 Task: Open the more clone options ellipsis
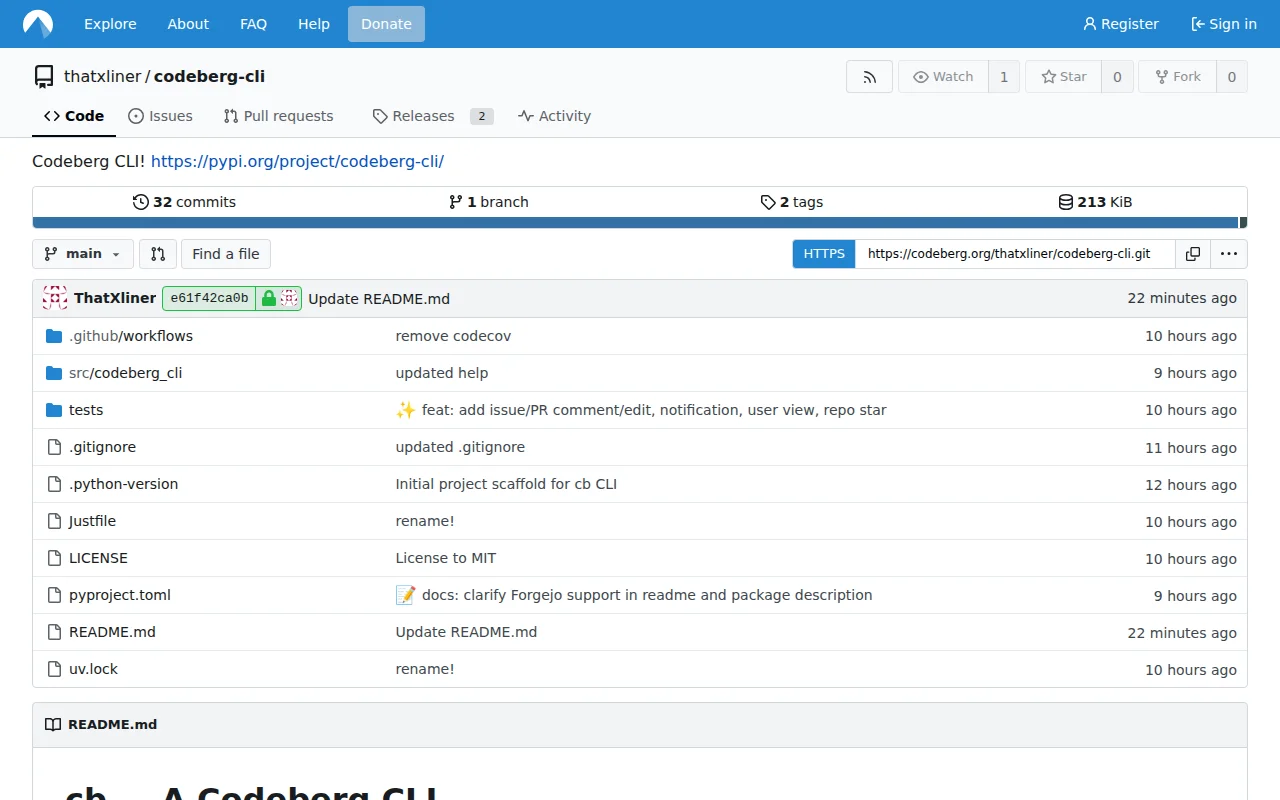tap(1229, 254)
